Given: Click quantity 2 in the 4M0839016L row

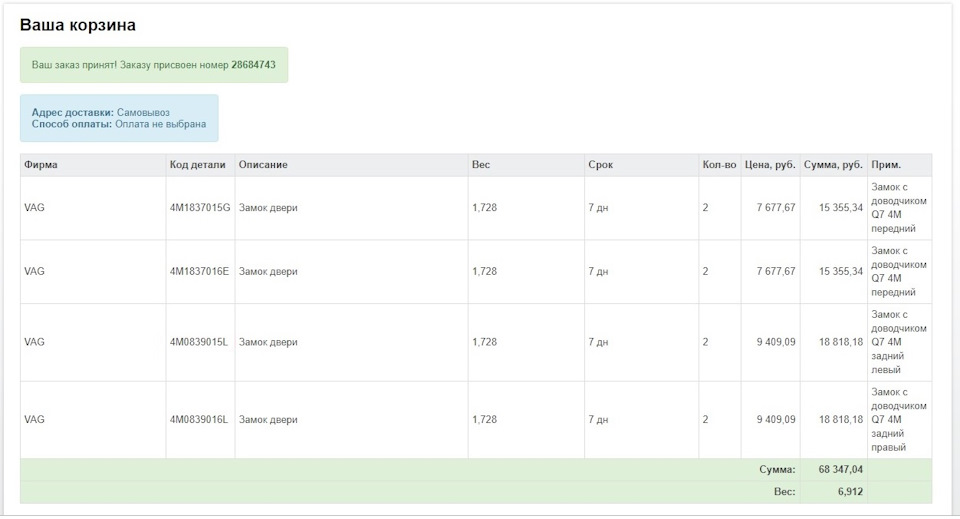Looking at the screenshot, I should 705,420.
